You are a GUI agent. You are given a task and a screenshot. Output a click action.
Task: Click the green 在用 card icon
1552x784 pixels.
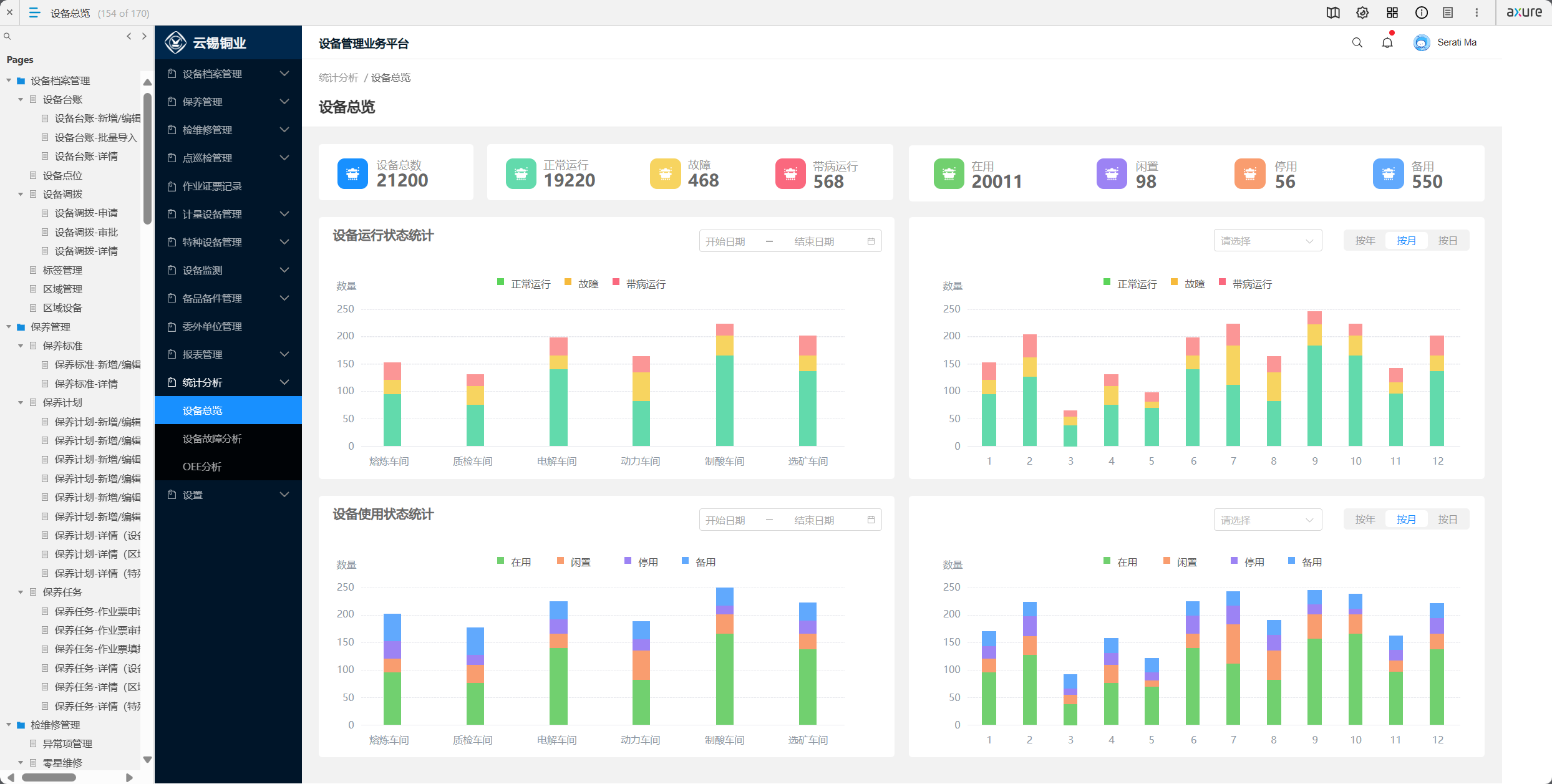pyautogui.click(x=949, y=173)
